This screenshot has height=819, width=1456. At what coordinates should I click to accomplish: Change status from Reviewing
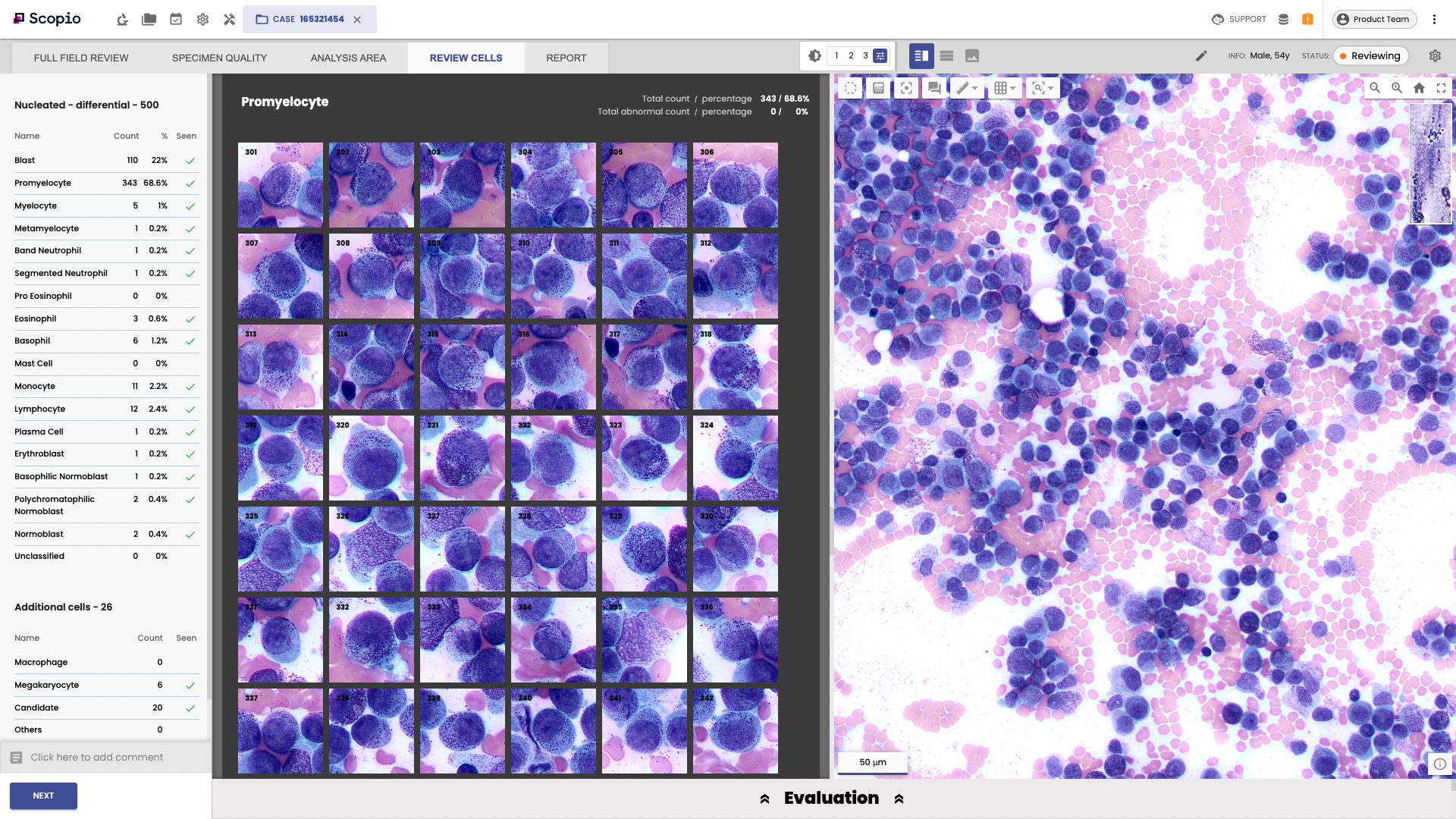[1371, 55]
